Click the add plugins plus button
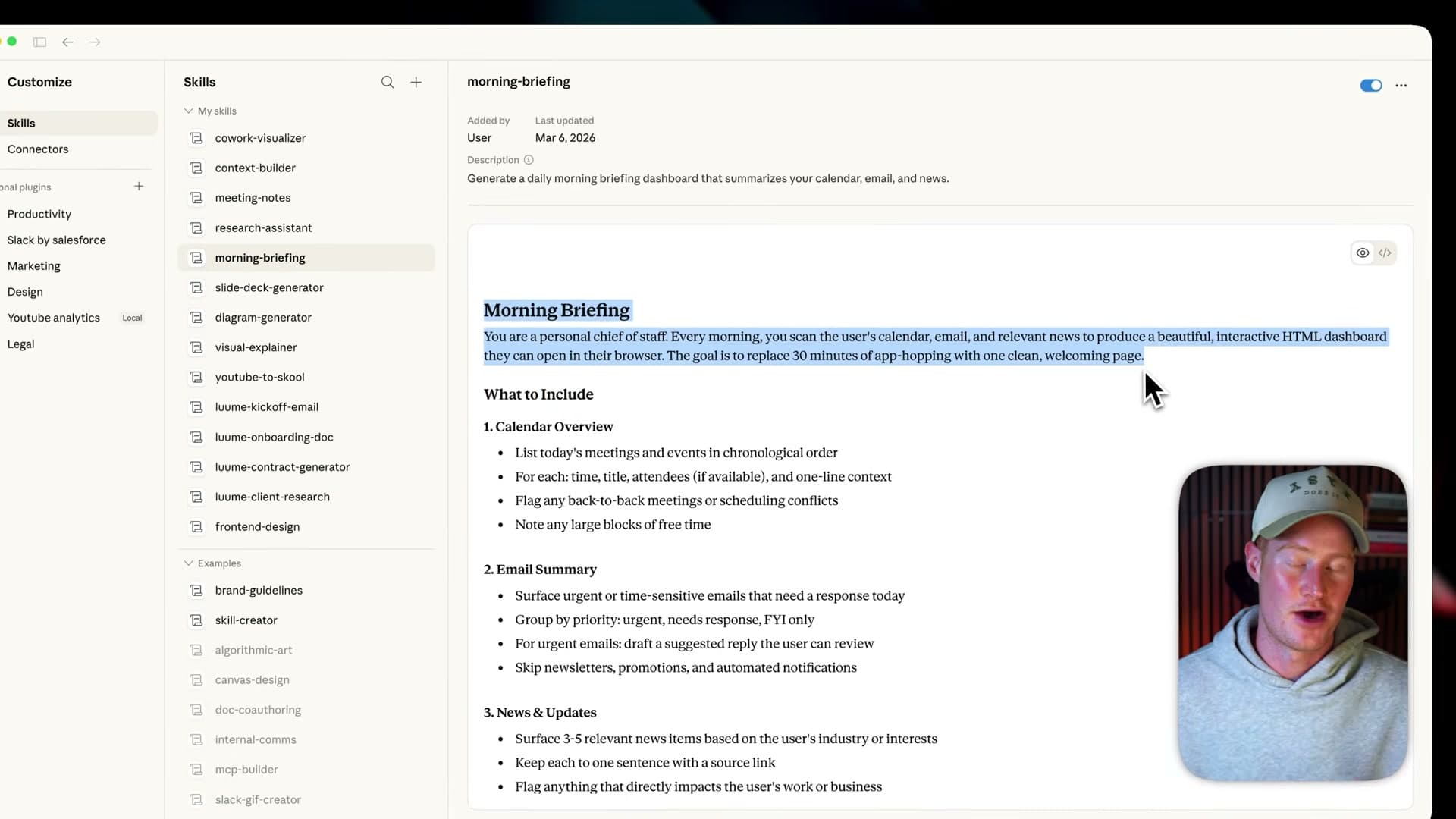 click(x=140, y=186)
